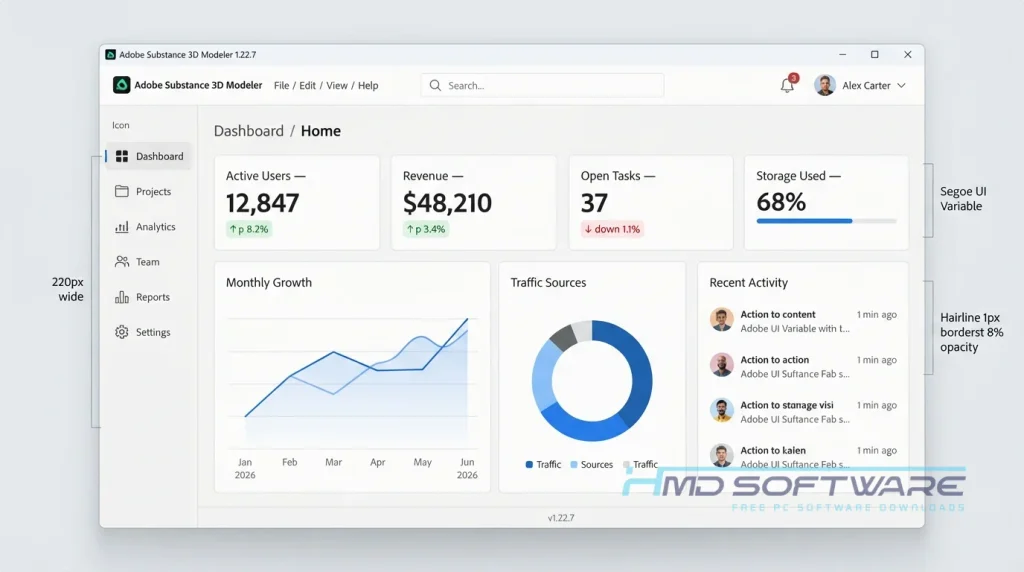
Task: Click avatar of Action to kalen entry
Action: click(722, 455)
